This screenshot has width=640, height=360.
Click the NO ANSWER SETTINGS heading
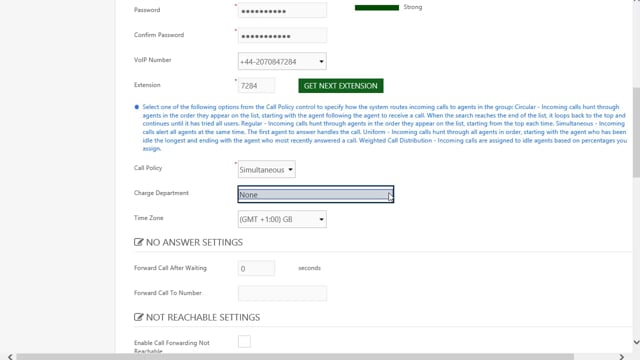pyautogui.click(x=194, y=242)
